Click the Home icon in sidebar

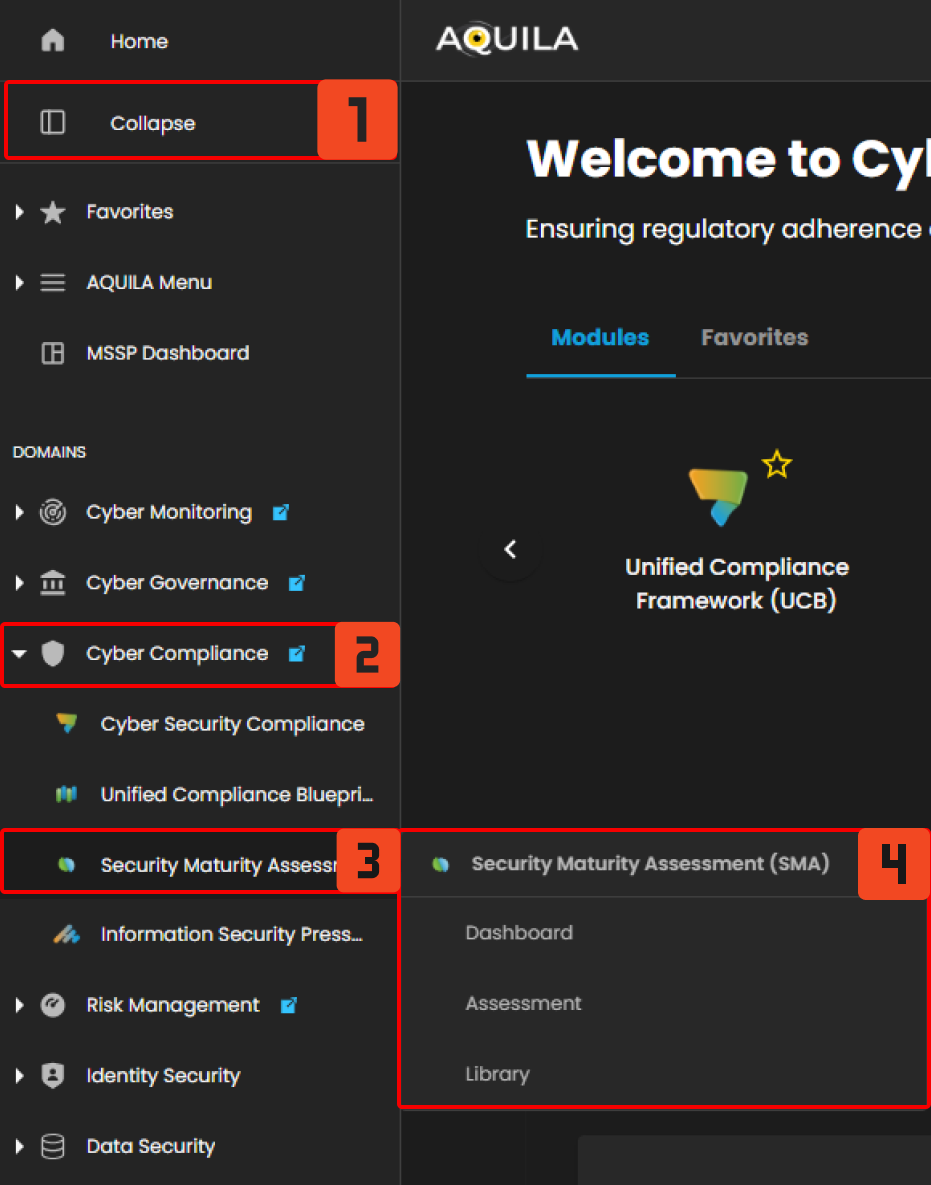(52, 41)
